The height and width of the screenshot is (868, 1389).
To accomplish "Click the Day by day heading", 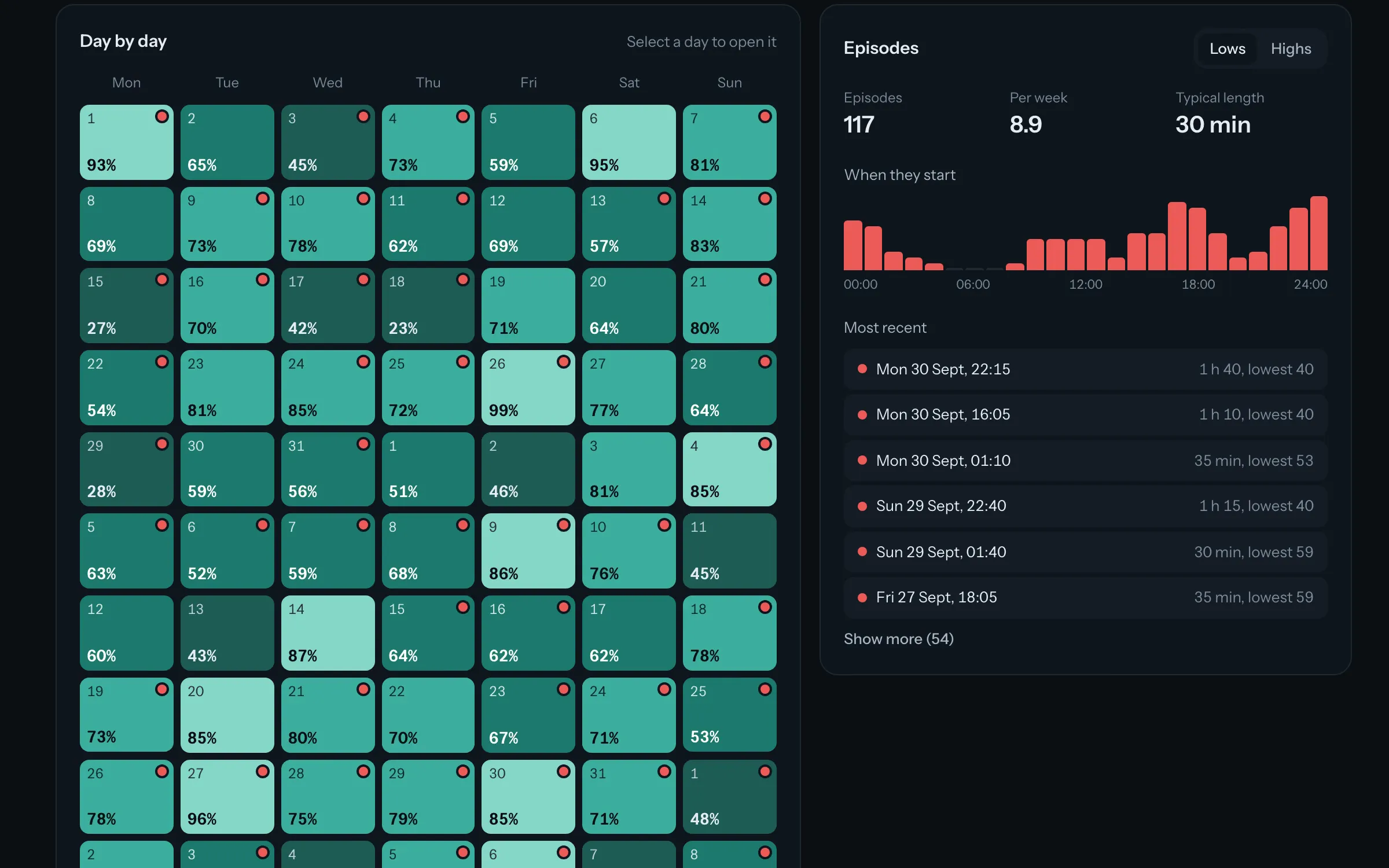I will coord(123,41).
